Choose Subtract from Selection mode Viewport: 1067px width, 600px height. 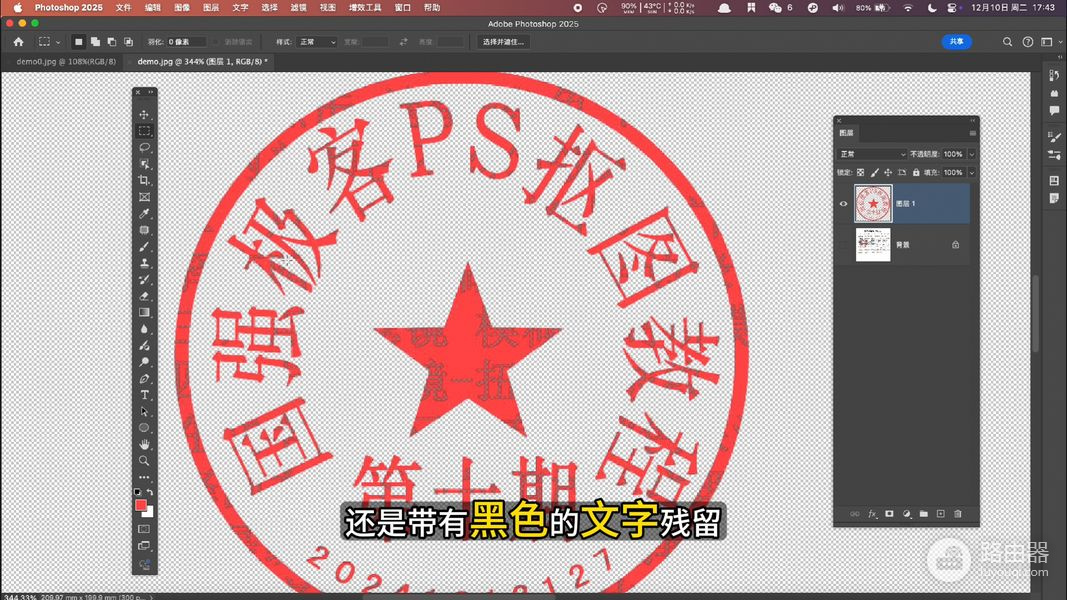tap(112, 42)
